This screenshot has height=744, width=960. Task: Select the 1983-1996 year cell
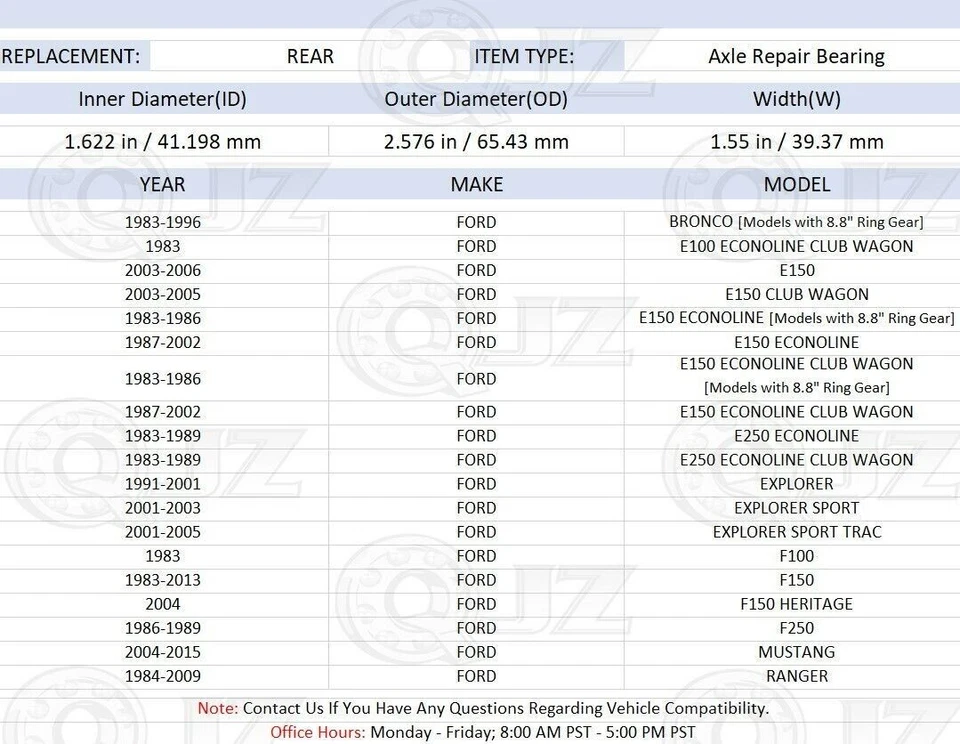click(163, 222)
